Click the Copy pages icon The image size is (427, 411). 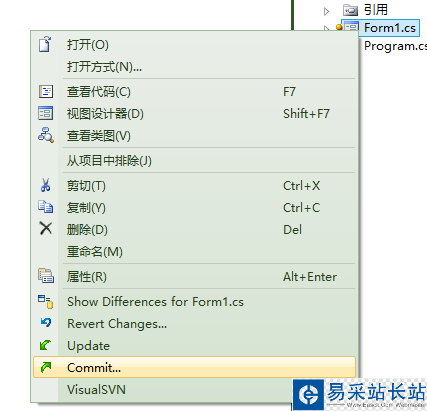45,207
